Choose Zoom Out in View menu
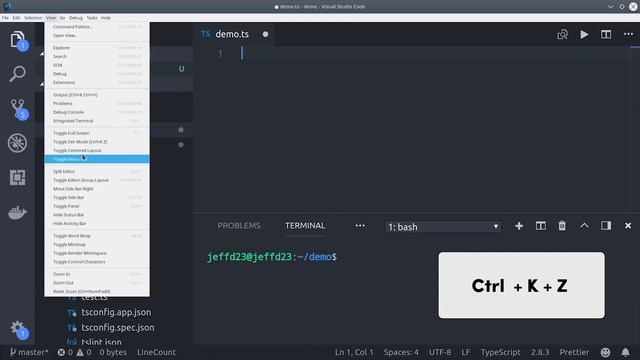The width and height of the screenshot is (640, 360). (97, 283)
